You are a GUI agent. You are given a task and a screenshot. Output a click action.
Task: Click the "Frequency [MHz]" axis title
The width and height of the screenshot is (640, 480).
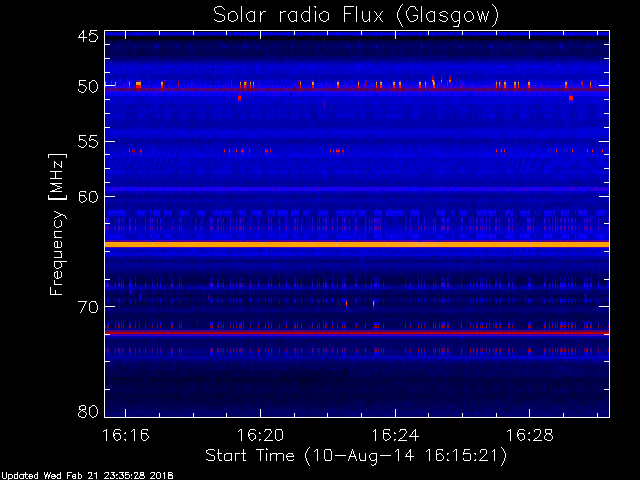pyautogui.click(x=57, y=224)
